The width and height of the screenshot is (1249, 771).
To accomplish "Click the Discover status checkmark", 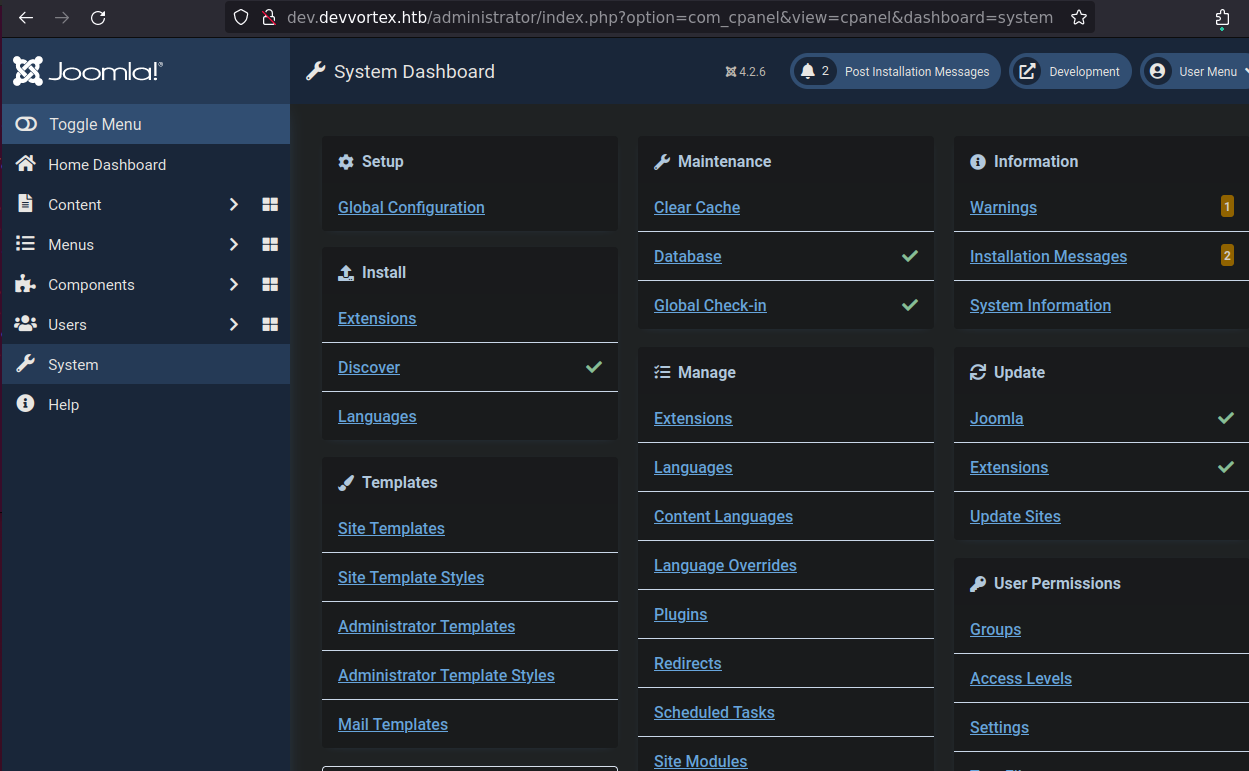I will [x=594, y=367].
